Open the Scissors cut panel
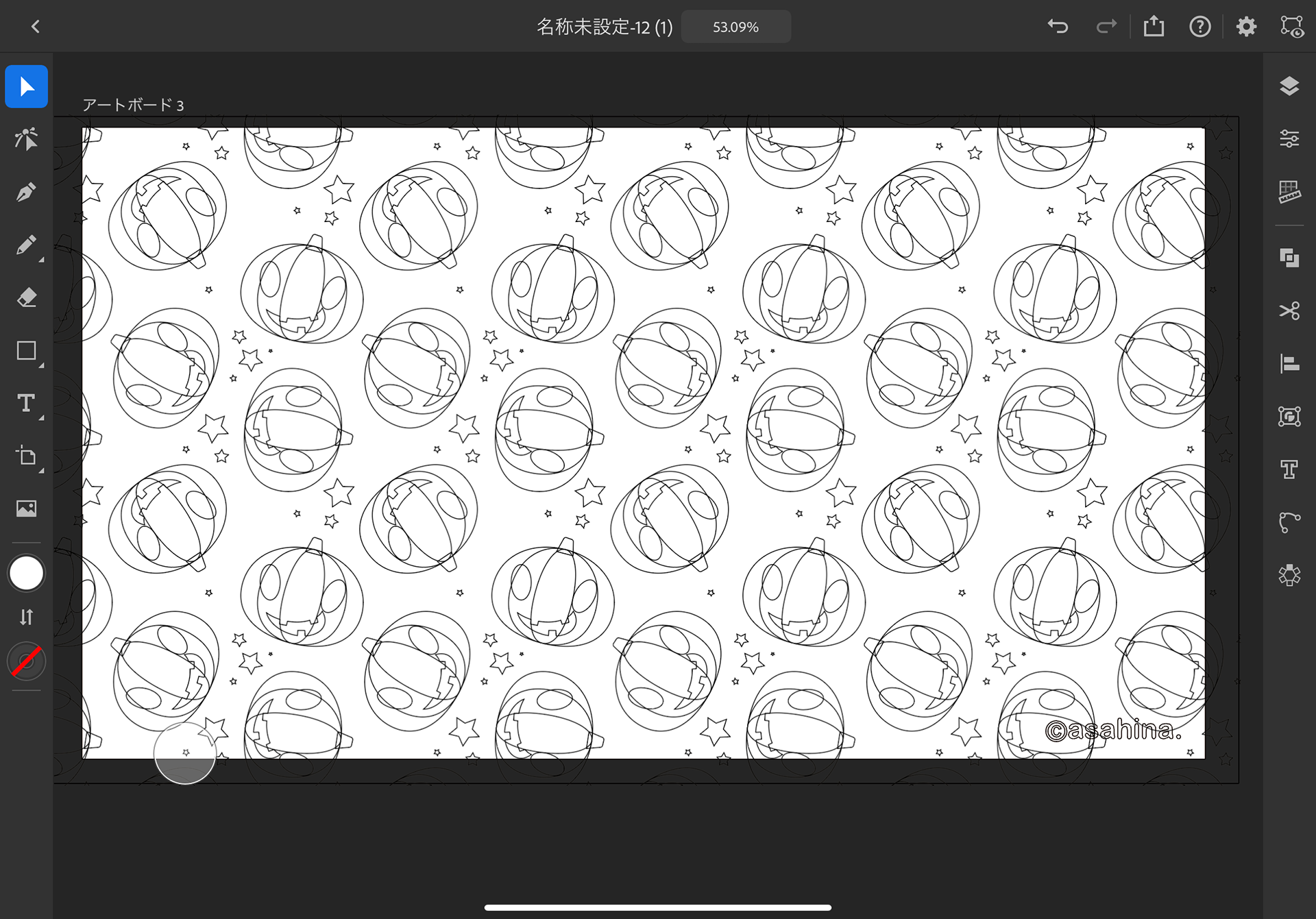 tap(1289, 311)
